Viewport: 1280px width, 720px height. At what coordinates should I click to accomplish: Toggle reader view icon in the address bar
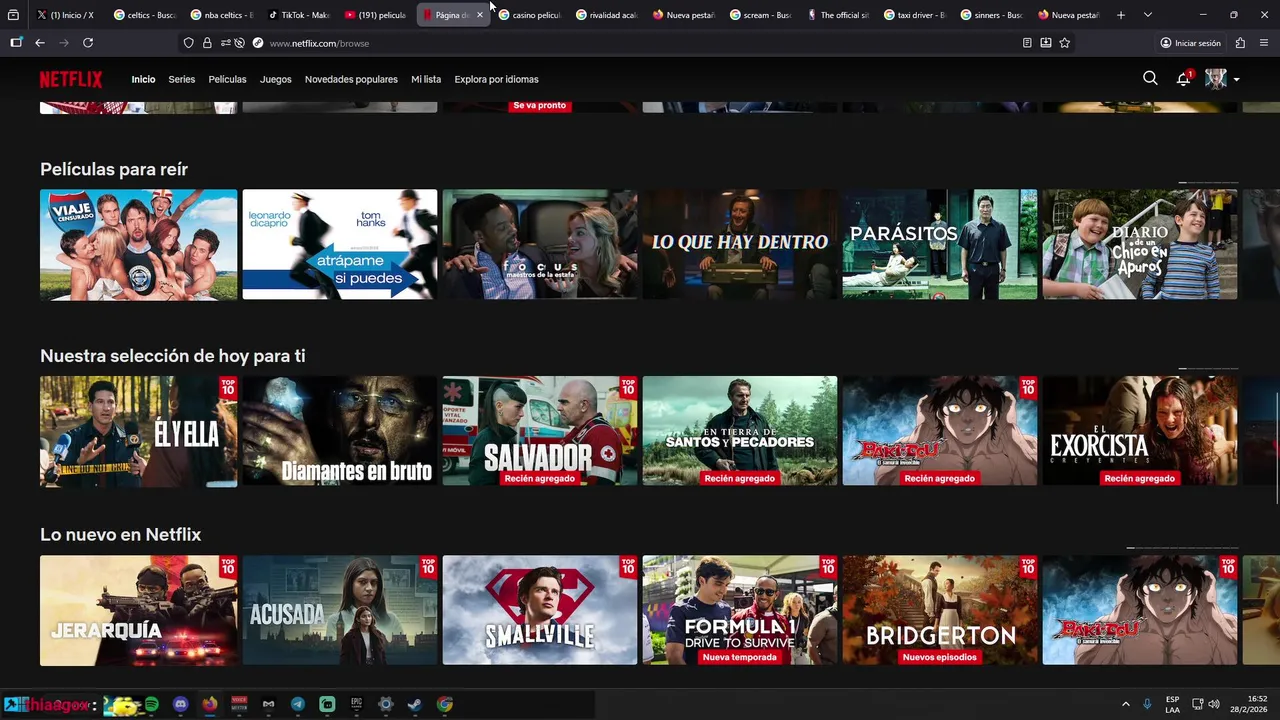[x=1027, y=43]
